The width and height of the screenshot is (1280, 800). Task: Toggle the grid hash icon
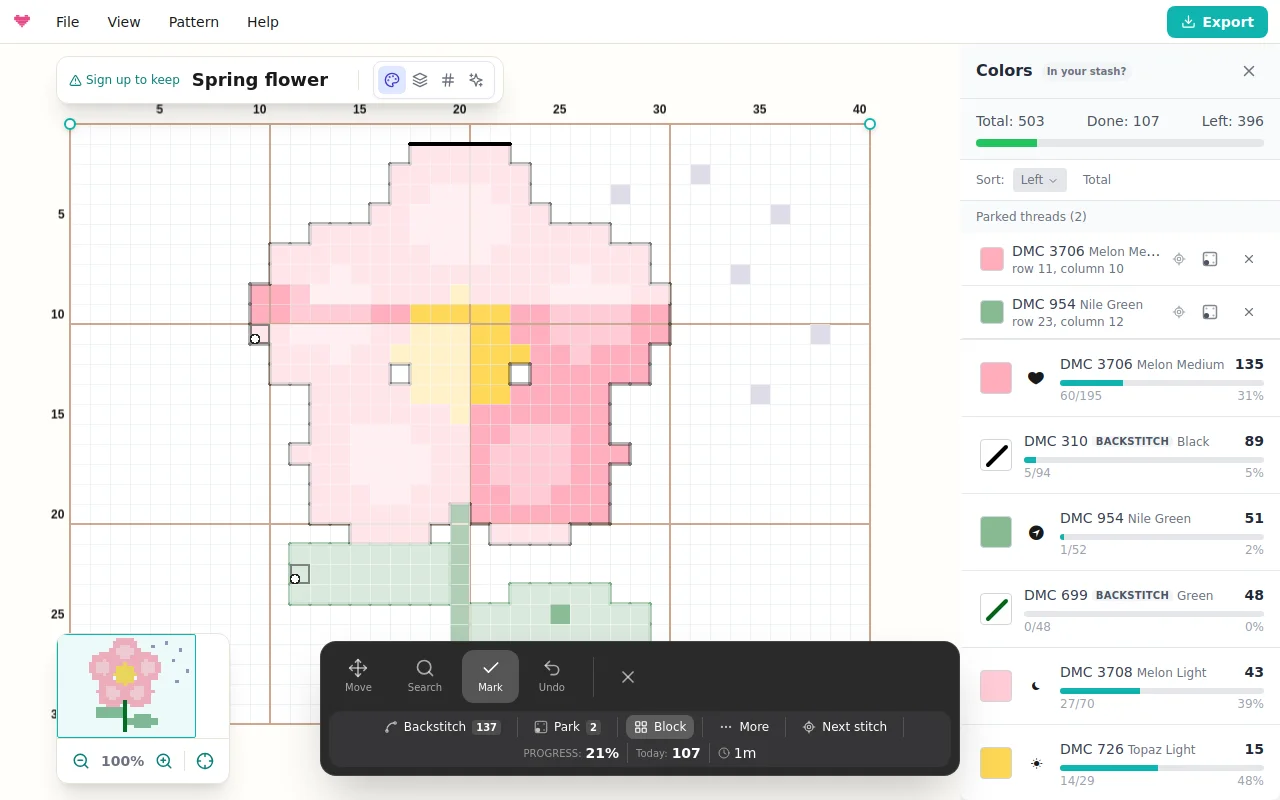point(448,80)
